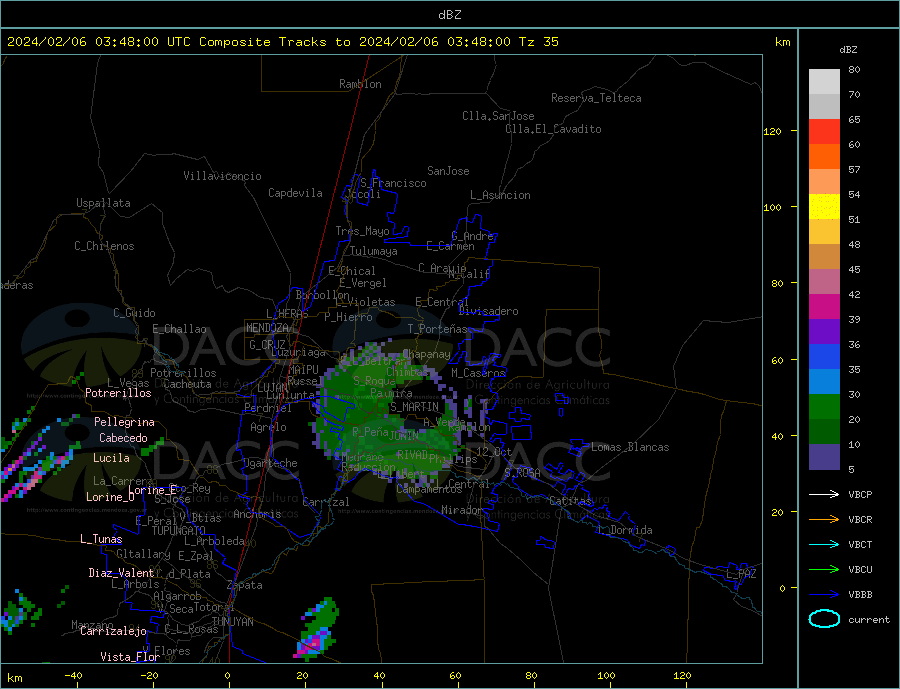Click the 'Zapata' place label
Viewport: 900px width, 689px height.
(245, 585)
